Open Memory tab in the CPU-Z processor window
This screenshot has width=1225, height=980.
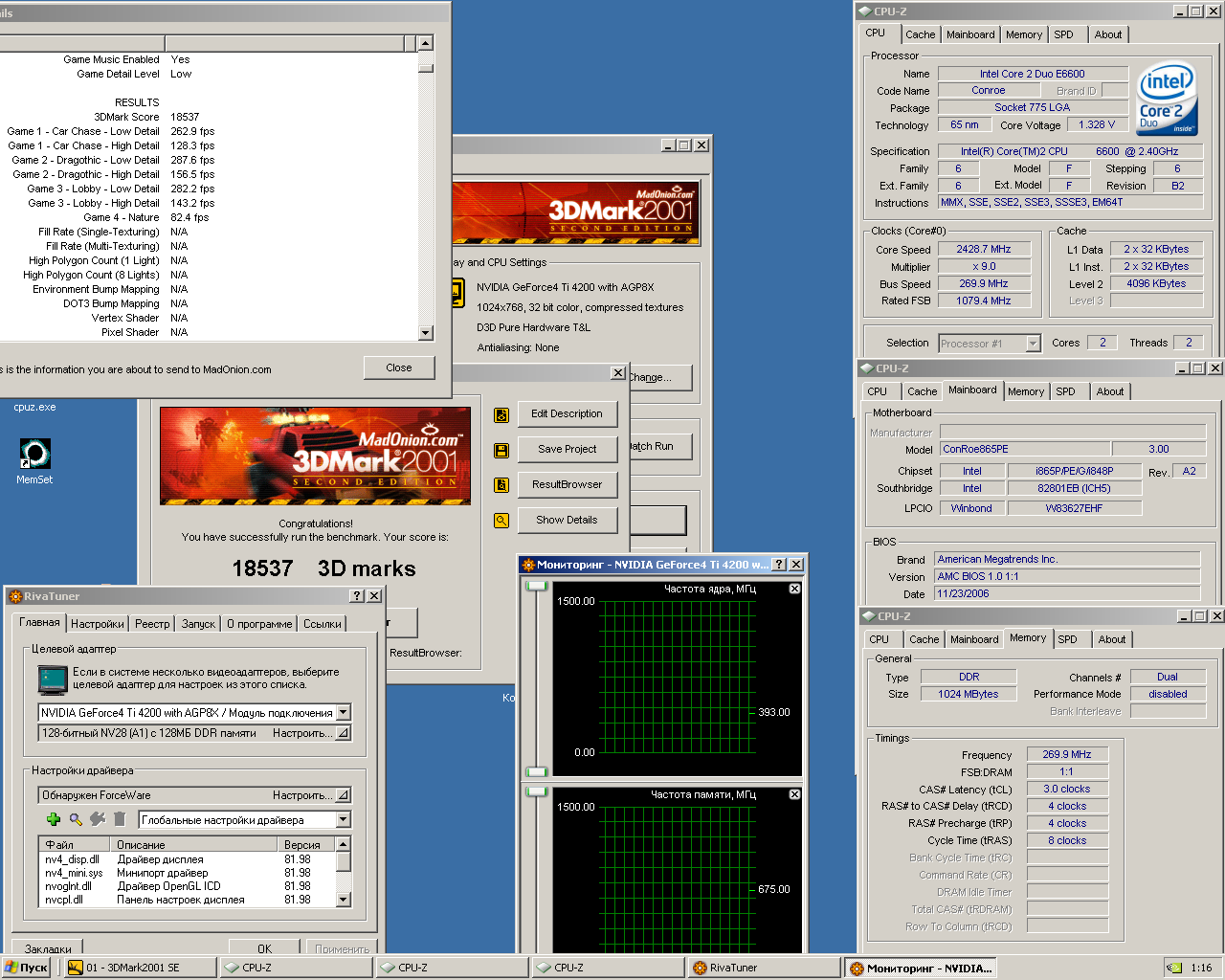tap(1024, 34)
